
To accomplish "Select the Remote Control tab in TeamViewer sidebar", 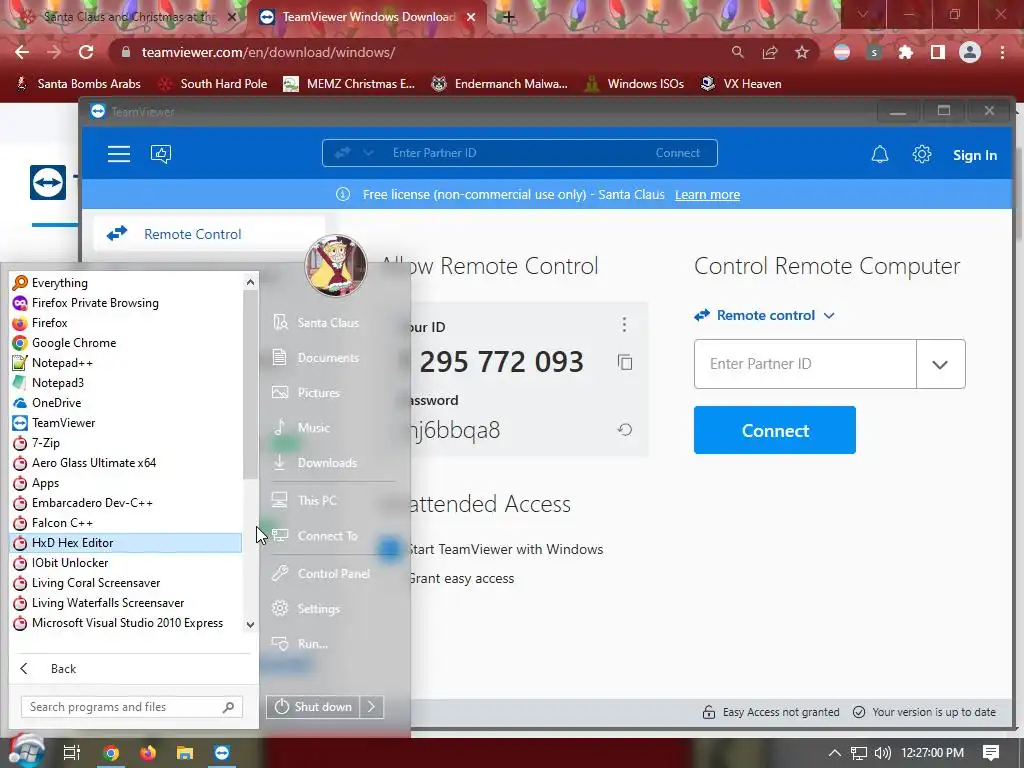I will pos(209,234).
